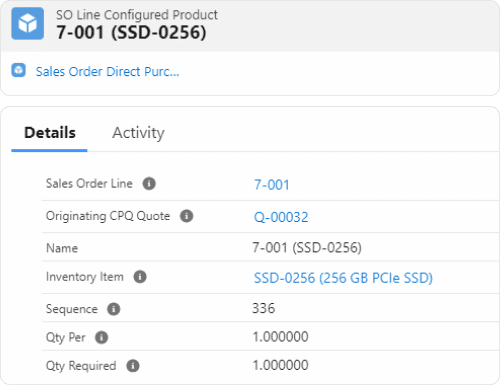Click the Qty Per field label

click(66, 337)
